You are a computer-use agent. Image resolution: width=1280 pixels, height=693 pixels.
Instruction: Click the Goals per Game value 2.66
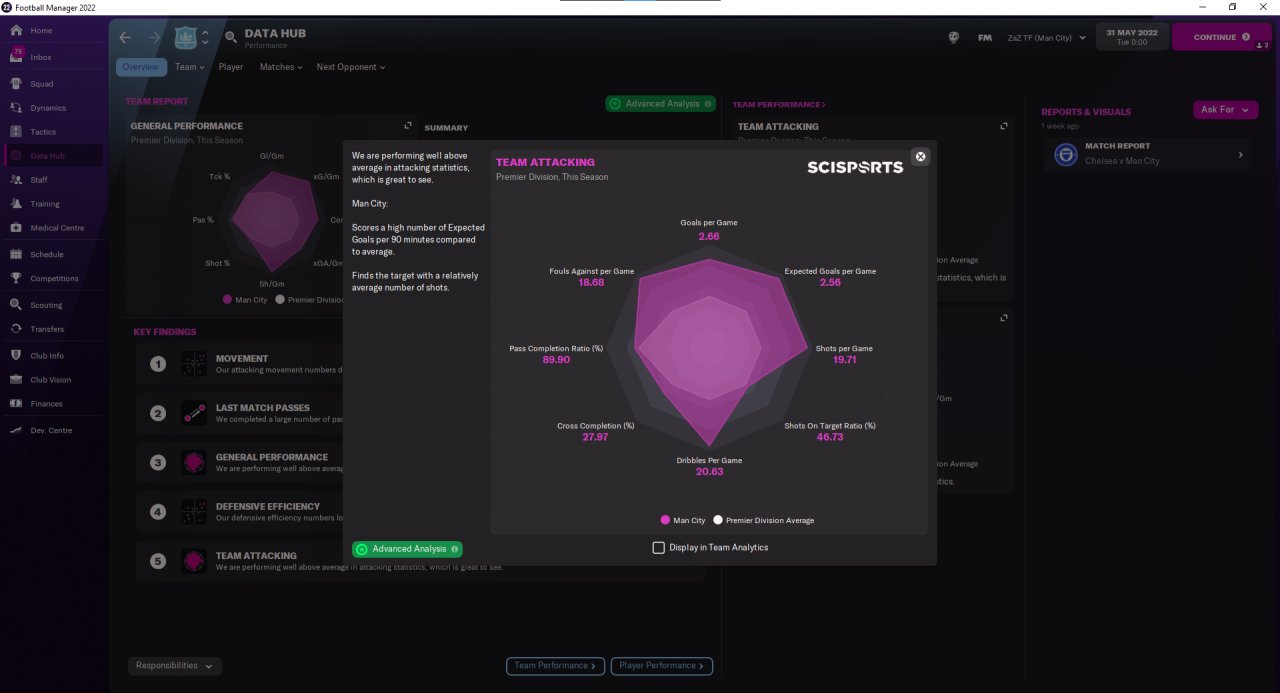709,236
